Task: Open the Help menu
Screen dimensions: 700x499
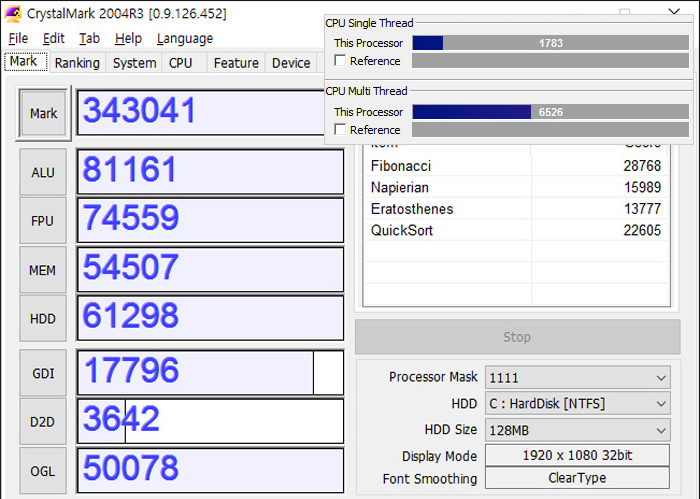Action: pos(128,38)
